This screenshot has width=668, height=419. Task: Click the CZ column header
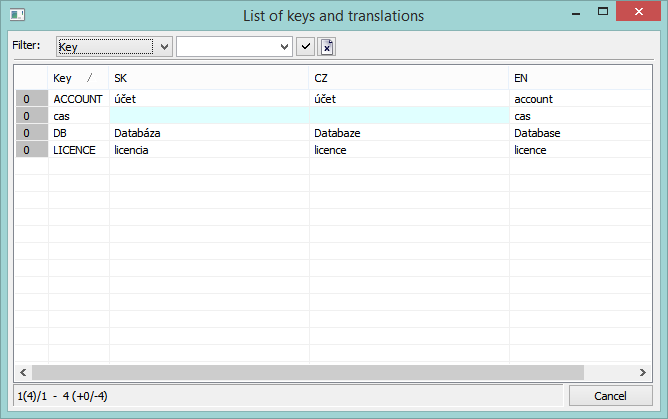pyautogui.click(x=408, y=78)
